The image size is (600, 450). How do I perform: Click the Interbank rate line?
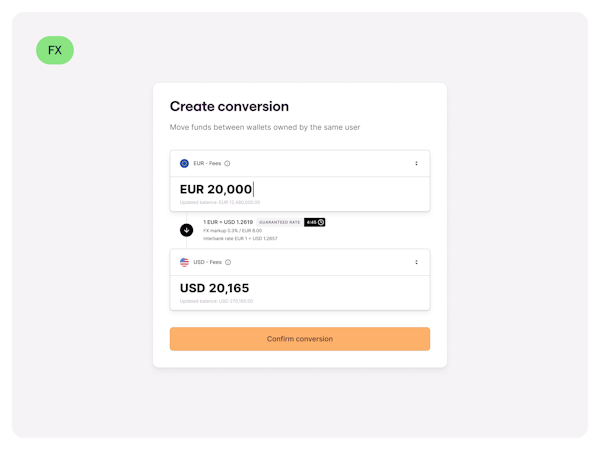(x=240, y=238)
